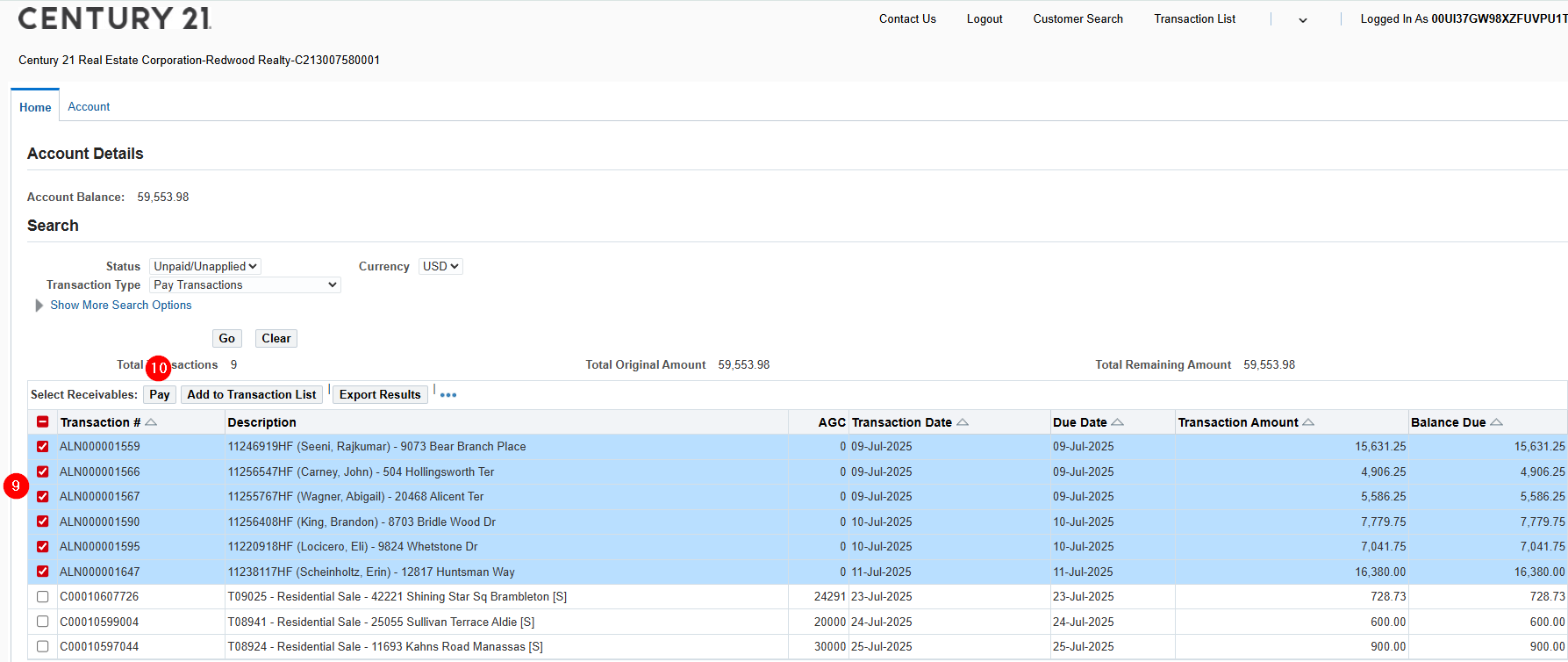
Task: Uncheck transaction ALN000001647 checkbox
Action: click(x=42, y=572)
